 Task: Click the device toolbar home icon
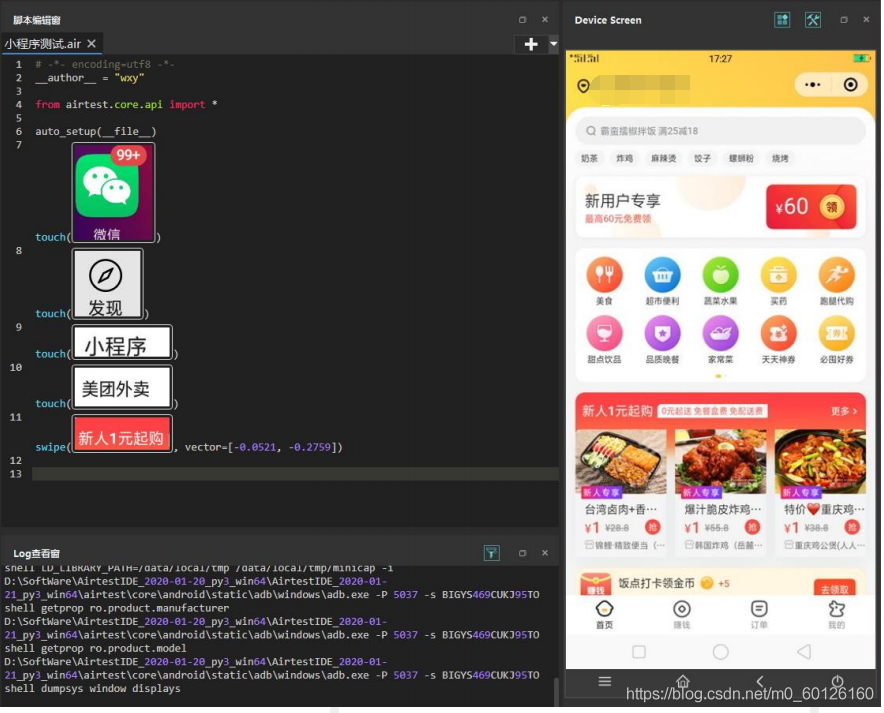click(x=683, y=681)
